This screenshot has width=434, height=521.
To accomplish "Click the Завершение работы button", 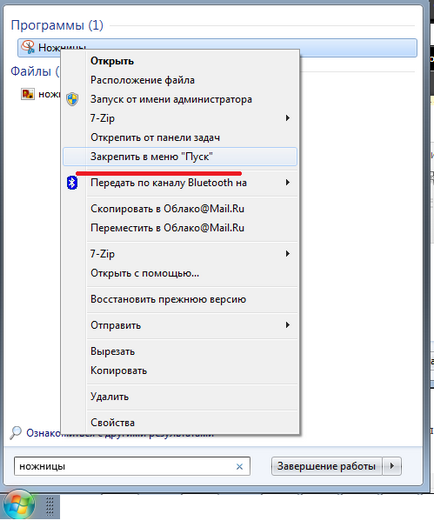I will 326,466.
